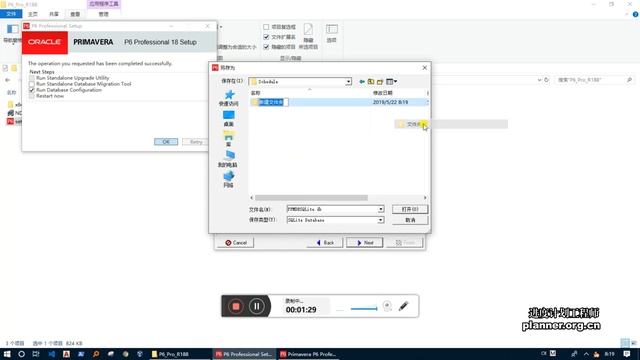
Task: Adjust the recorder volume slider
Action: pos(364,309)
